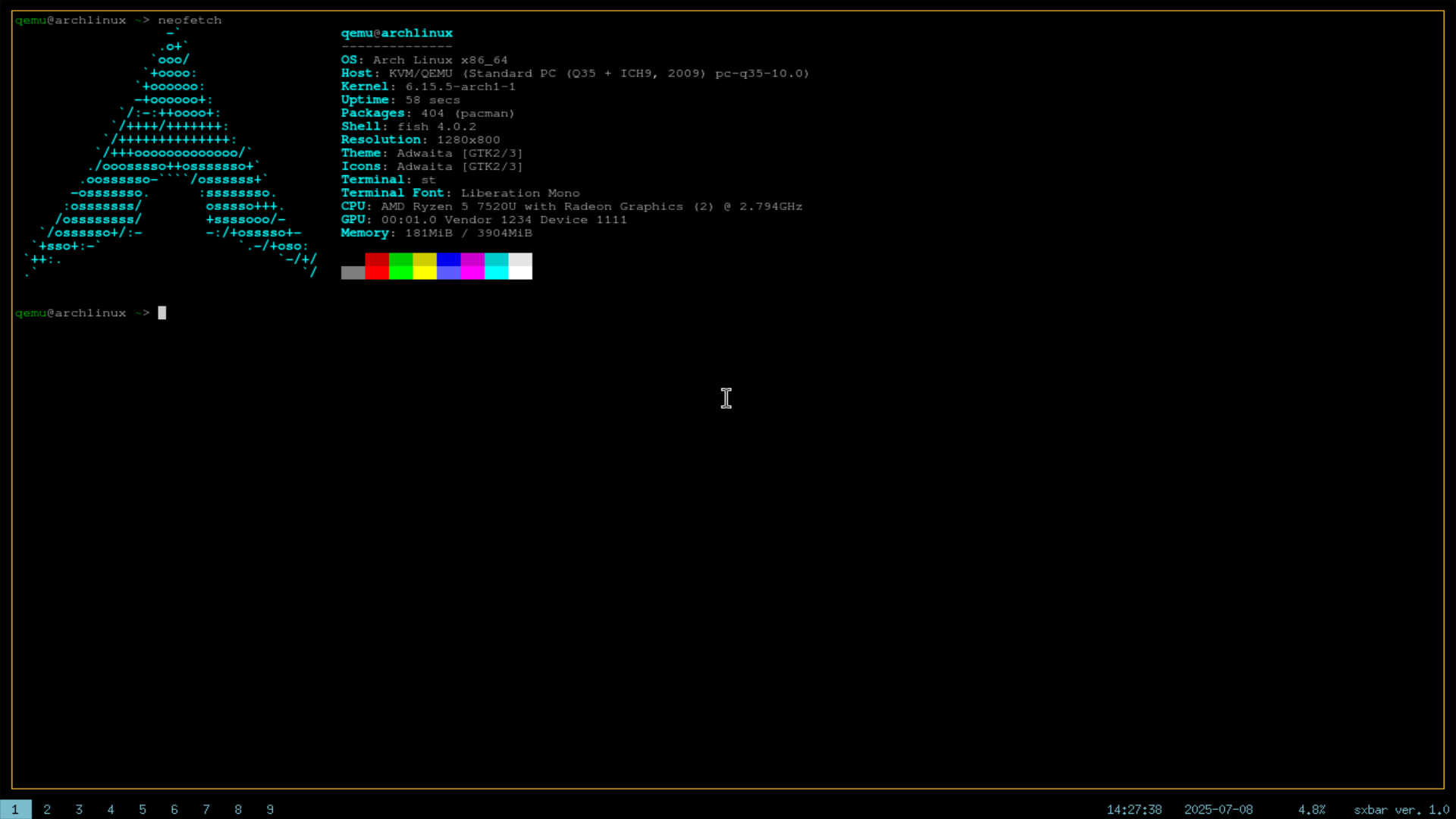This screenshot has width=1456, height=819.
Task: Go to workspace 5 tab
Action: [x=143, y=809]
